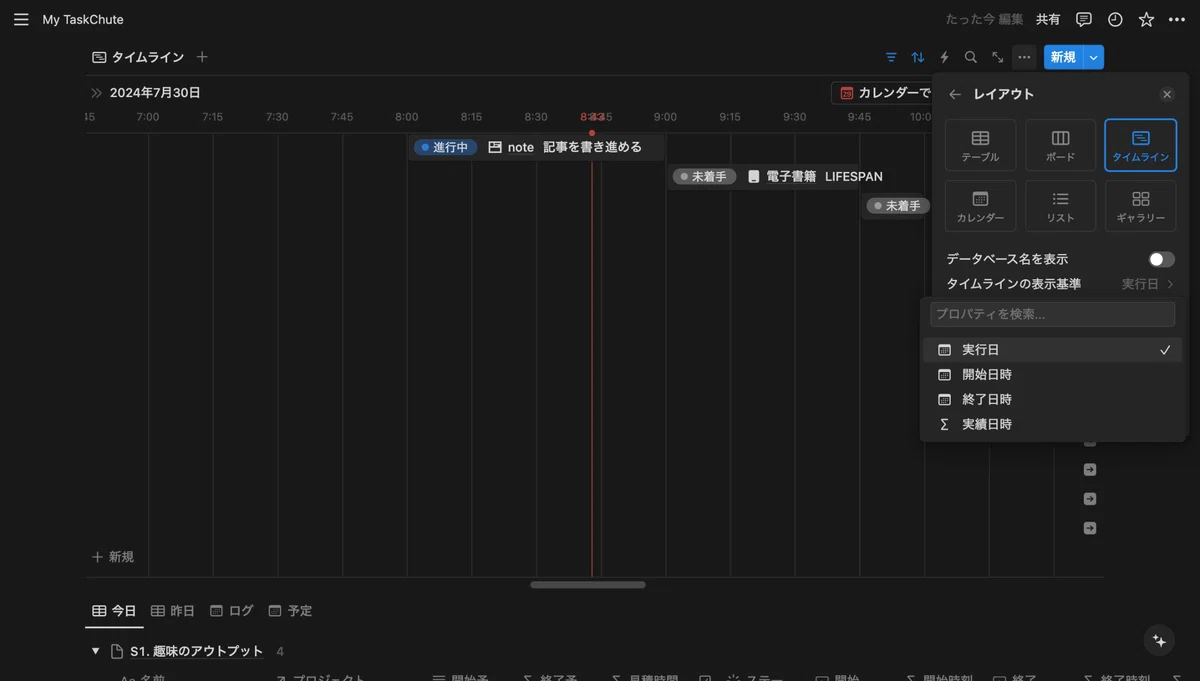Click the timeline horizontal scrollbar
The image size is (1200, 681).
point(588,584)
